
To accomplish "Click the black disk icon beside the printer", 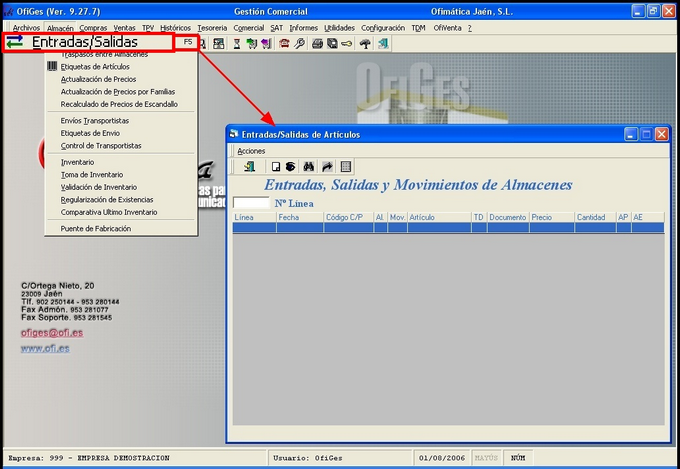I will point(332,43).
